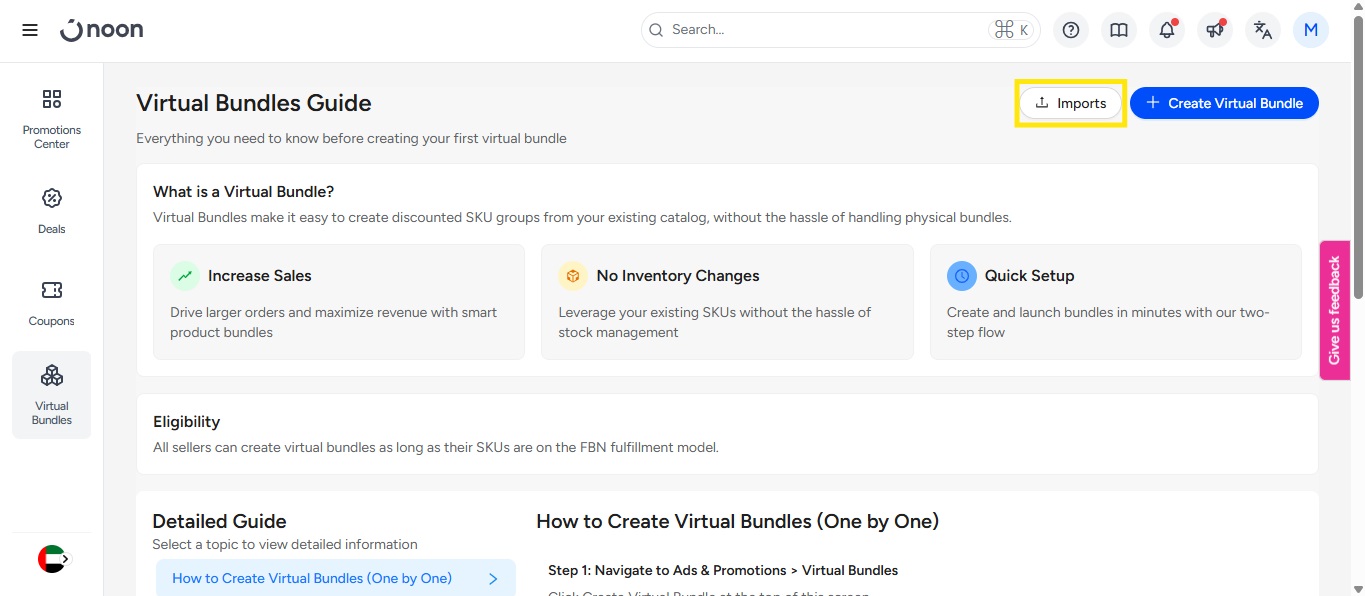Screen dimensions: 1365x596
Task: Open the notifications bell
Action: (x=1167, y=30)
